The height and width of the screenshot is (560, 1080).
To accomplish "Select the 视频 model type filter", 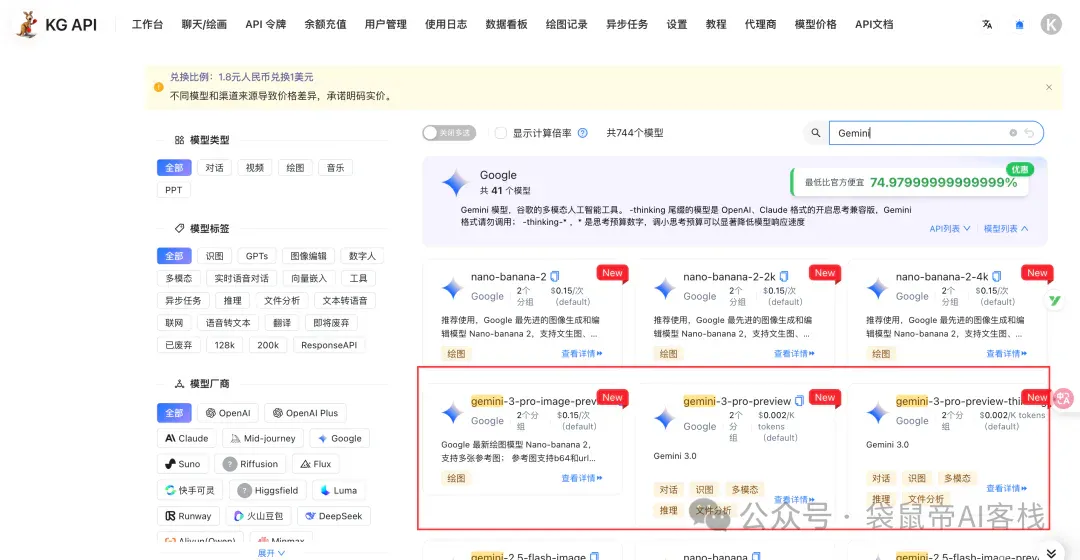I will (x=255, y=167).
